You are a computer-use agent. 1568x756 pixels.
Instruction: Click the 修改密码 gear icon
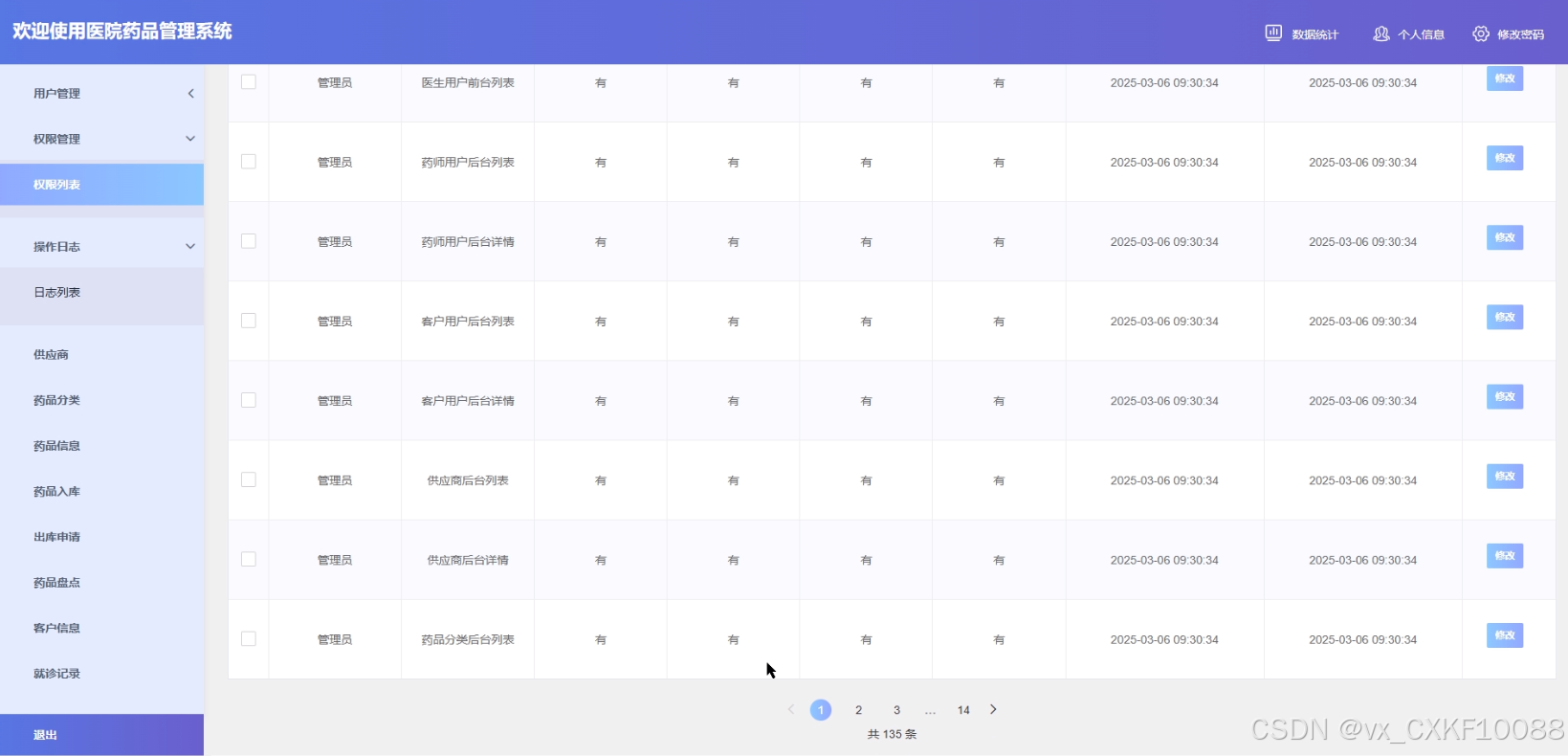(1481, 33)
